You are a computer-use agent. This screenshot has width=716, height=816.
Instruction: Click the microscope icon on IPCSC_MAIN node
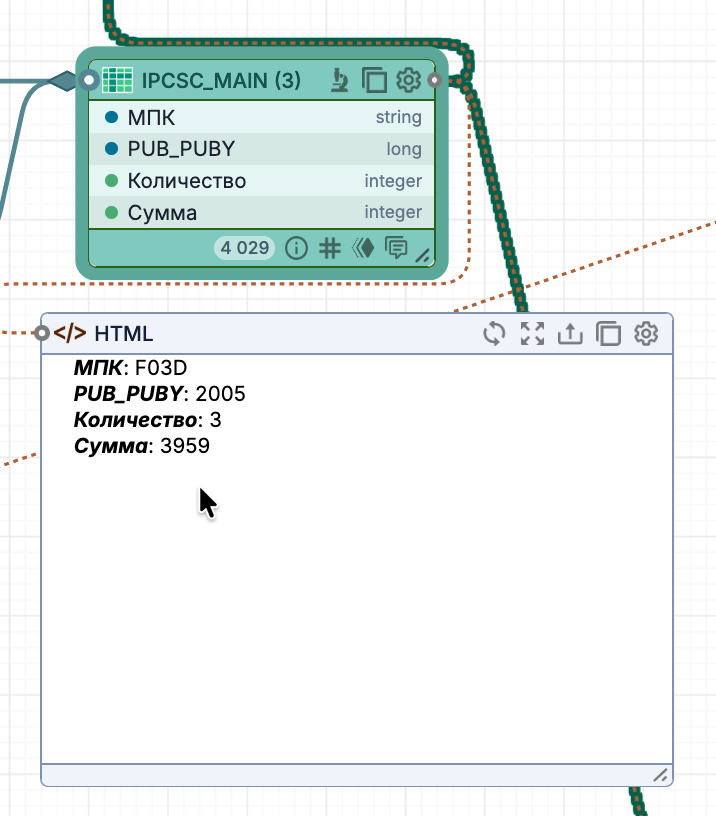click(x=340, y=80)
